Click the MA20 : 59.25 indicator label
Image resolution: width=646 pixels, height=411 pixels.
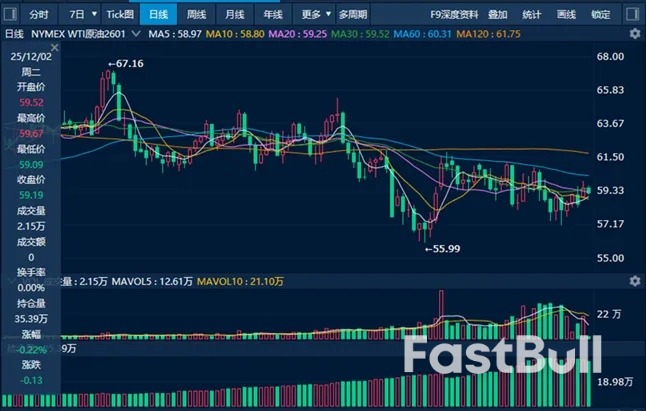[297, 34]
